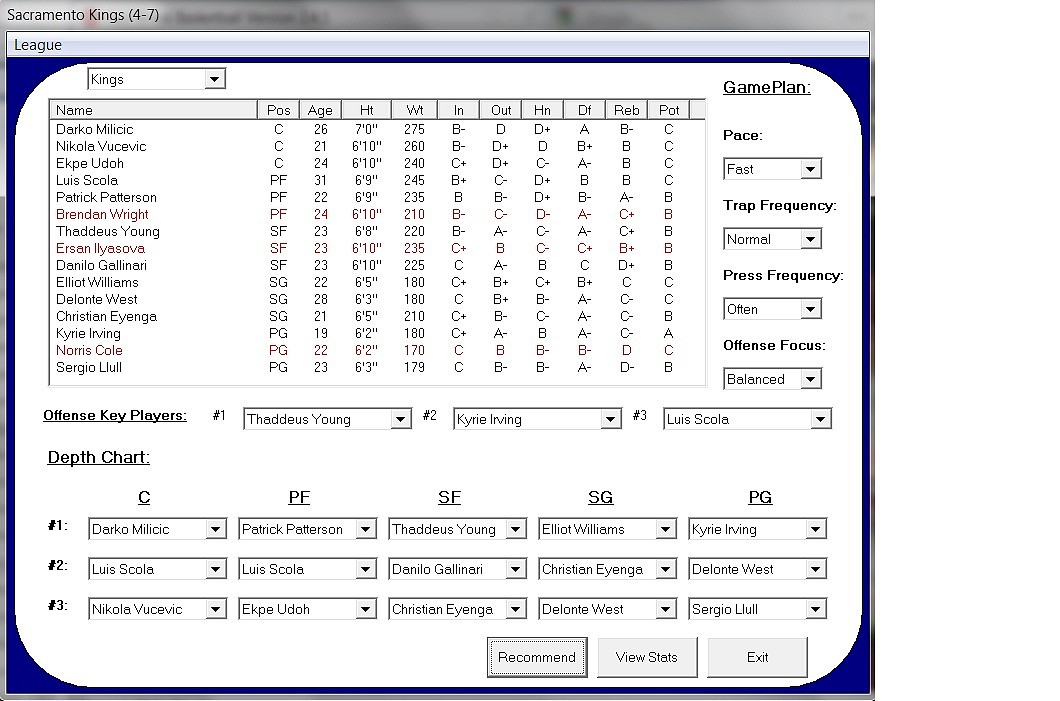Click the Reb column header
This screenshot has height=701, width=1060.
(627, 110)
